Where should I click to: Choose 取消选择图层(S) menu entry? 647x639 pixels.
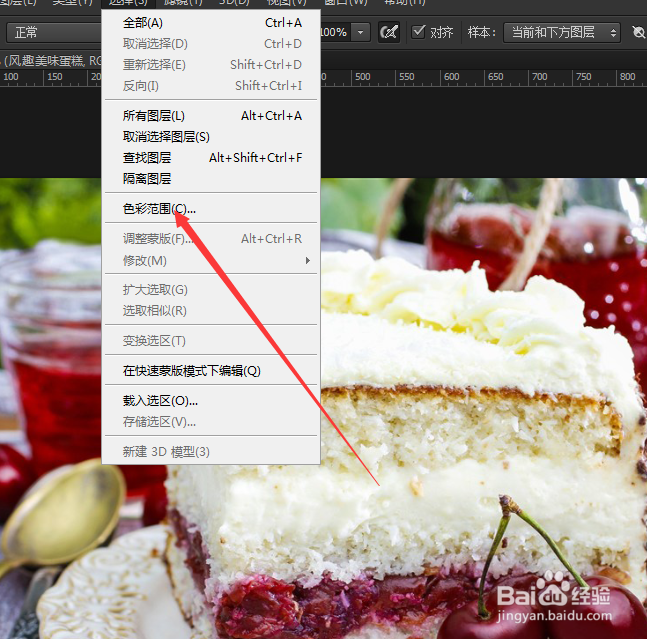(211, 137)
